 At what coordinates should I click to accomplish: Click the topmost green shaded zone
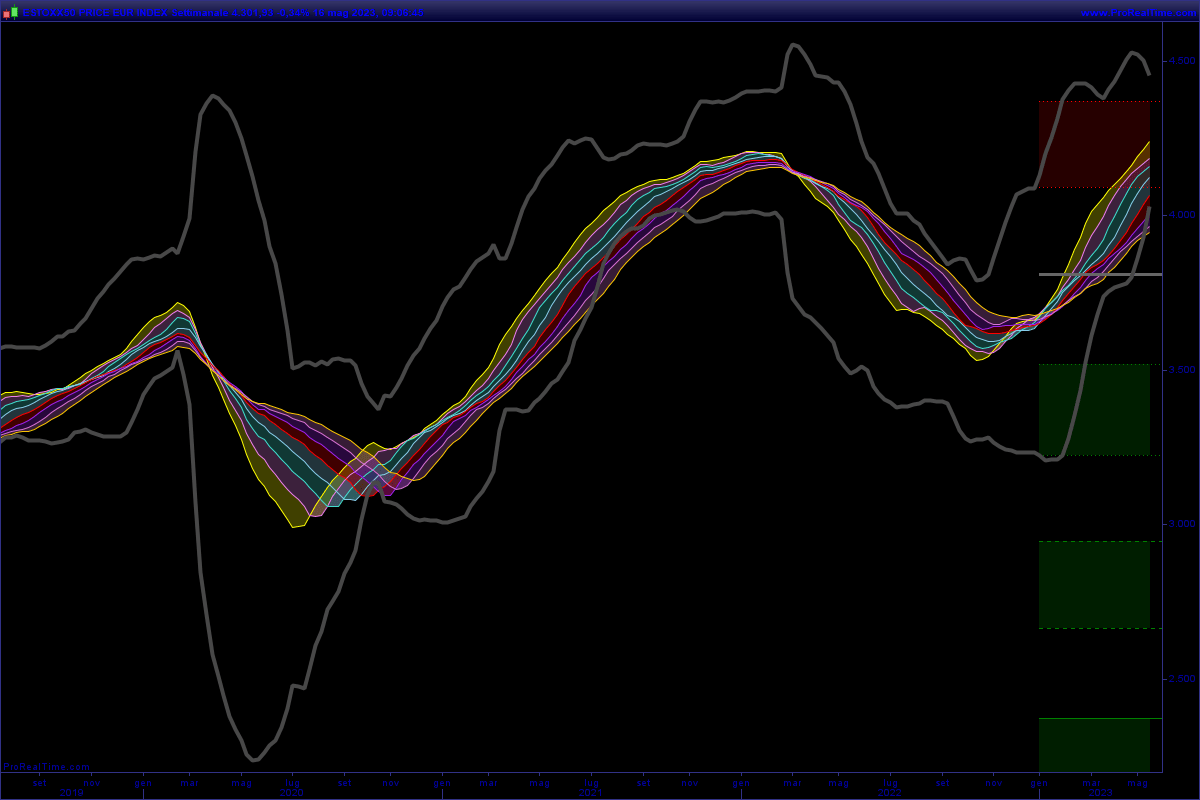coord(1093,409)
